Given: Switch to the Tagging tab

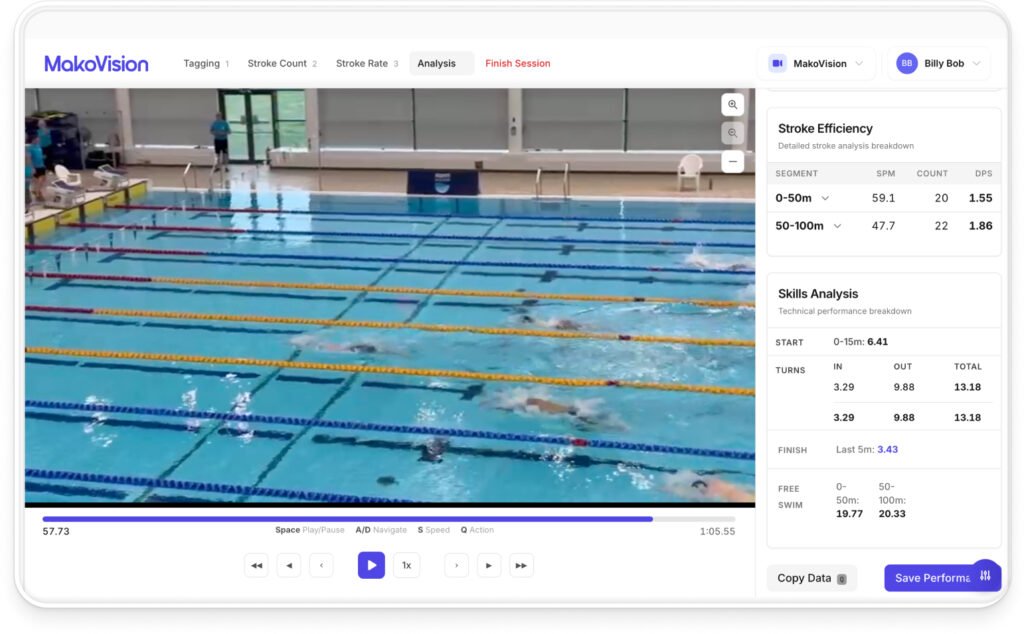Looking at the screenshot, I should (x=205, y=64).
